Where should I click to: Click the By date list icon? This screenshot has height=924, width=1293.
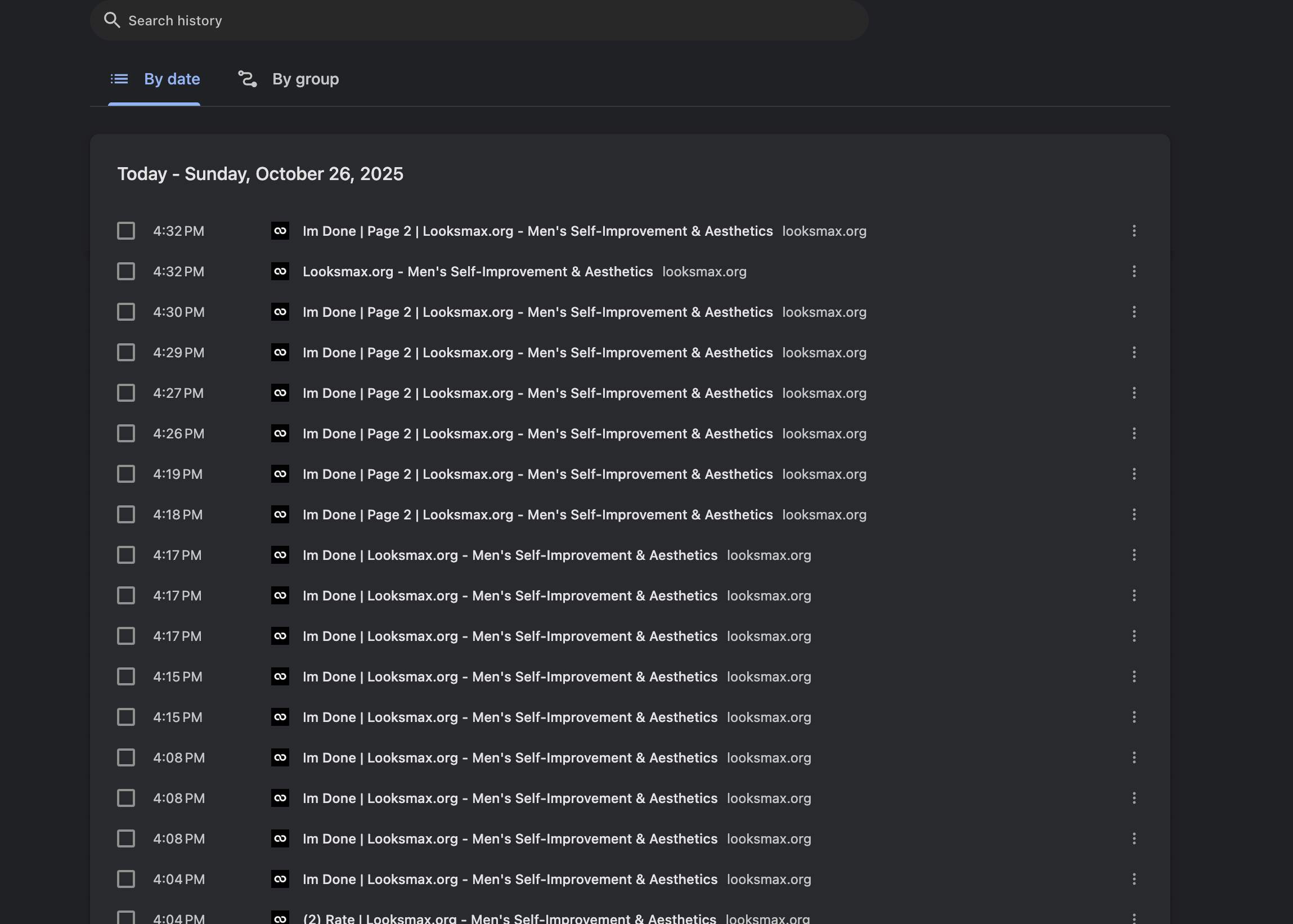click(119, 79)
